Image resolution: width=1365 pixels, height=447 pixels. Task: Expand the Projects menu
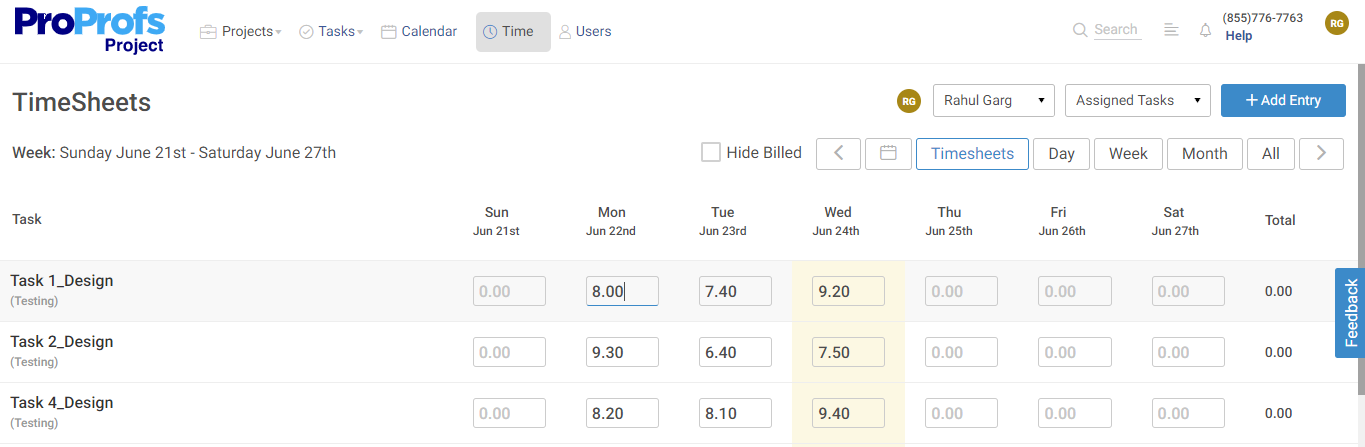(x=240, y=31)
